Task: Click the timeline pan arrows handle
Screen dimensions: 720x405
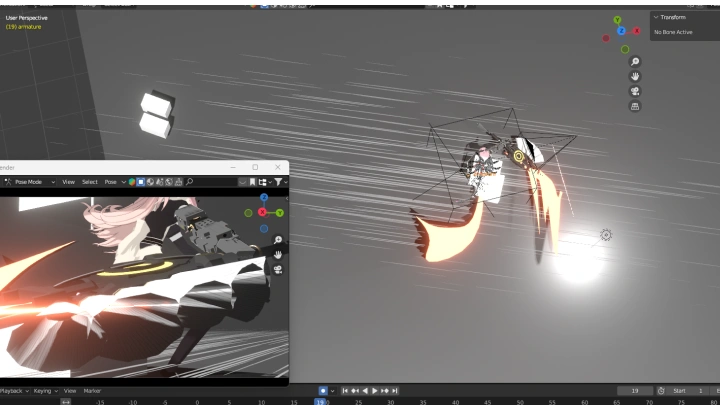Action: (66, 402)
